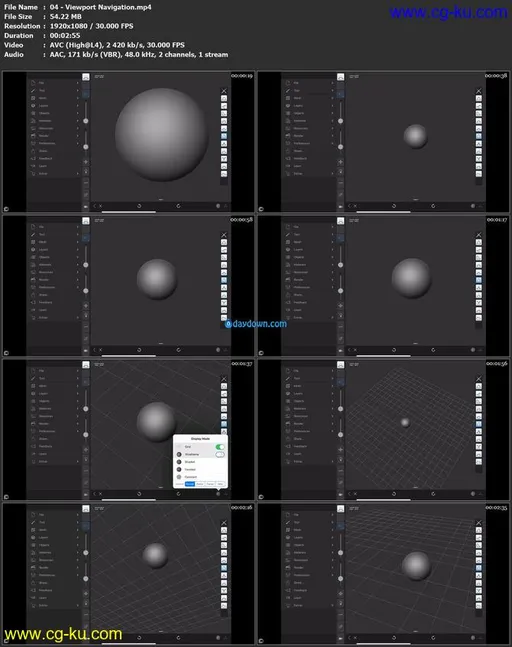The height and width of the screenshot is (647, 512).
Task: Click the daydown.com watermark link
Action: click(256, 324)
